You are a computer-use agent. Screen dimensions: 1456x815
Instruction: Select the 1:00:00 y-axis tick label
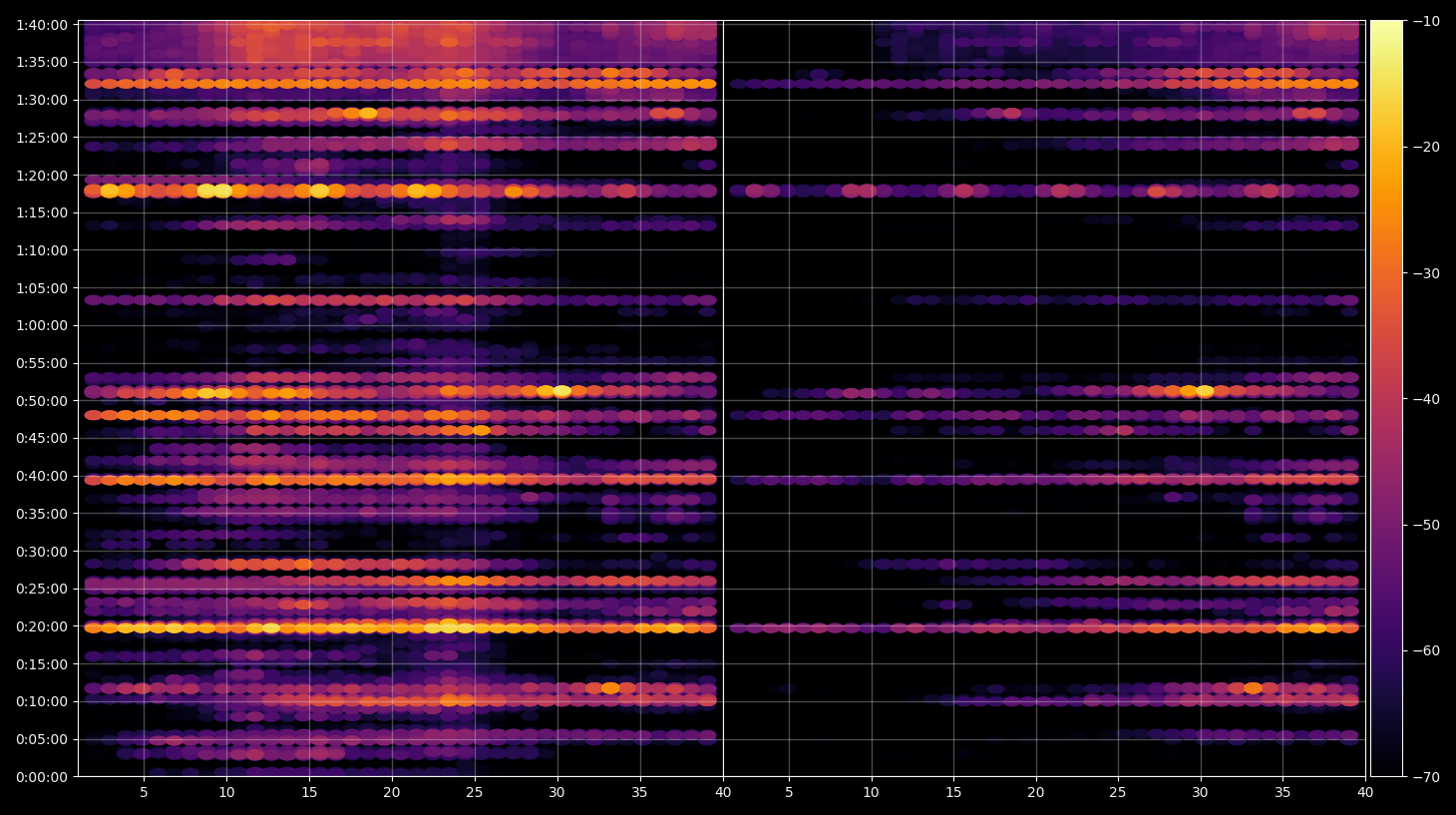(x=42, y=325)
